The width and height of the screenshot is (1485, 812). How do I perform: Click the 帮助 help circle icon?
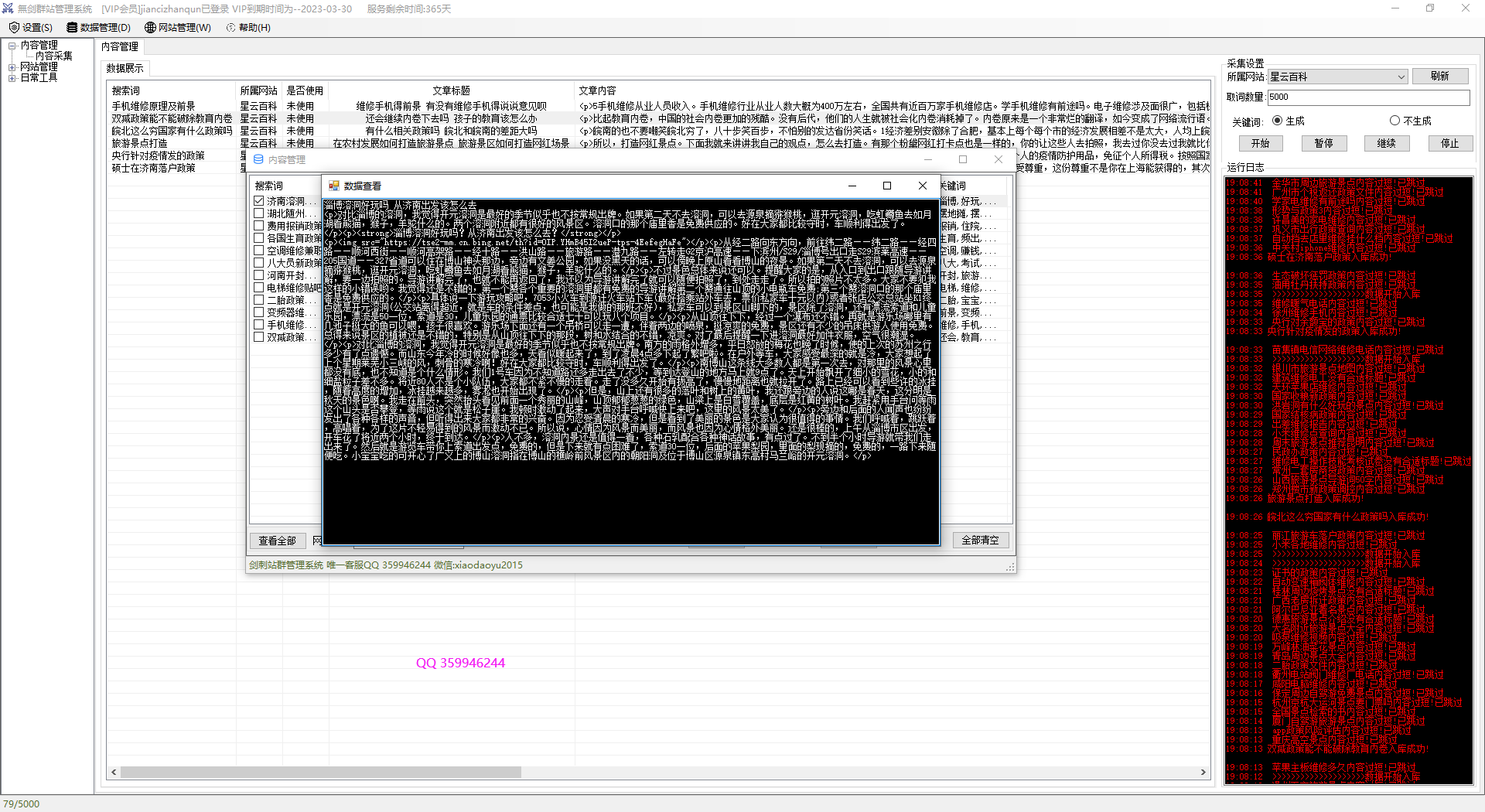tap(230, 27)
